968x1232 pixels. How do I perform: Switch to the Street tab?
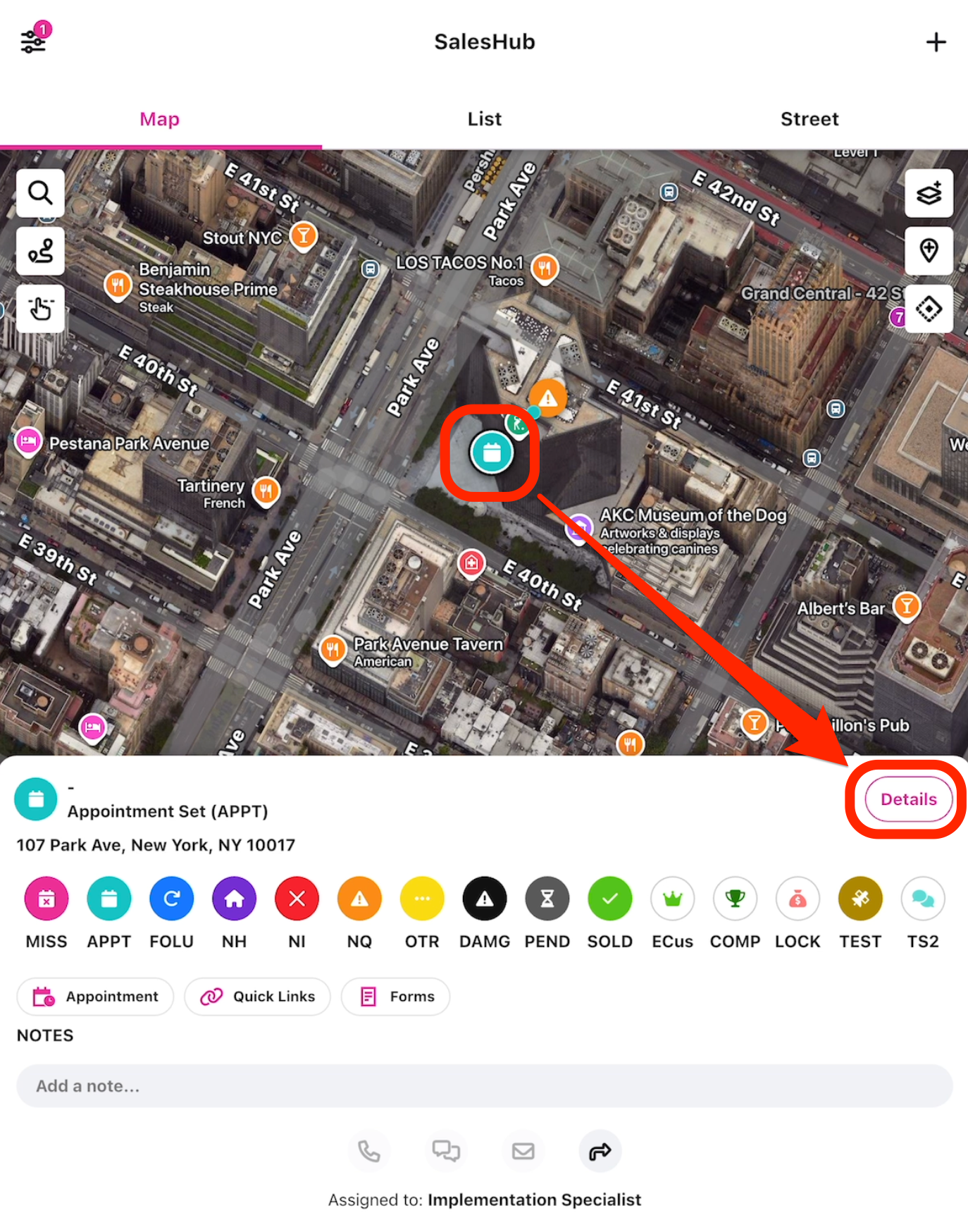(x=809, y=119)
